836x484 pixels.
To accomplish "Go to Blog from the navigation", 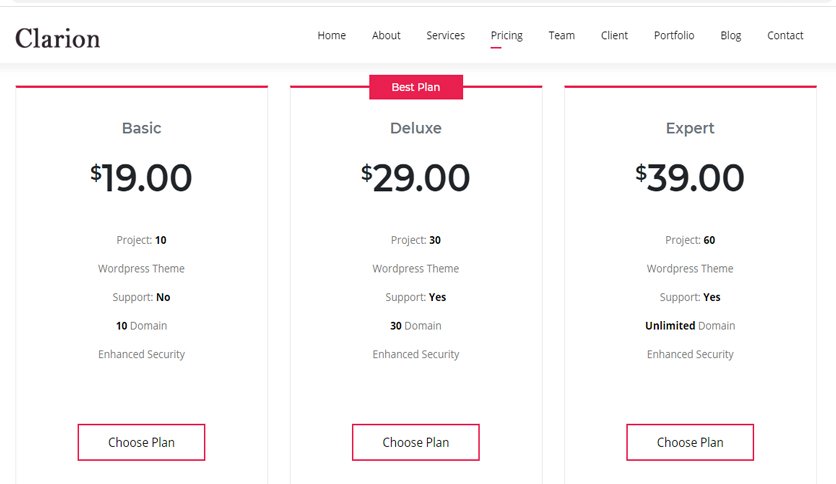I will click(x=730, y=35).
